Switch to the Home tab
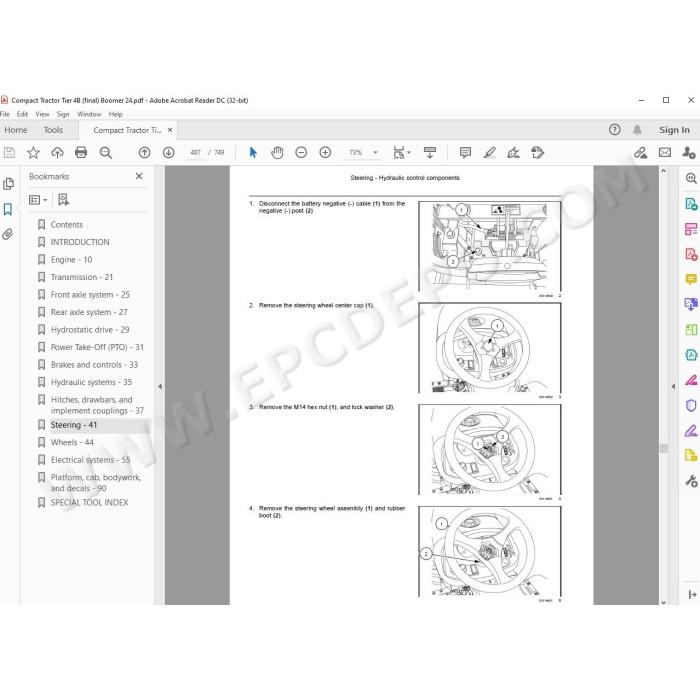The width and height of the screenshot is (700, 700). coord(16,130)
